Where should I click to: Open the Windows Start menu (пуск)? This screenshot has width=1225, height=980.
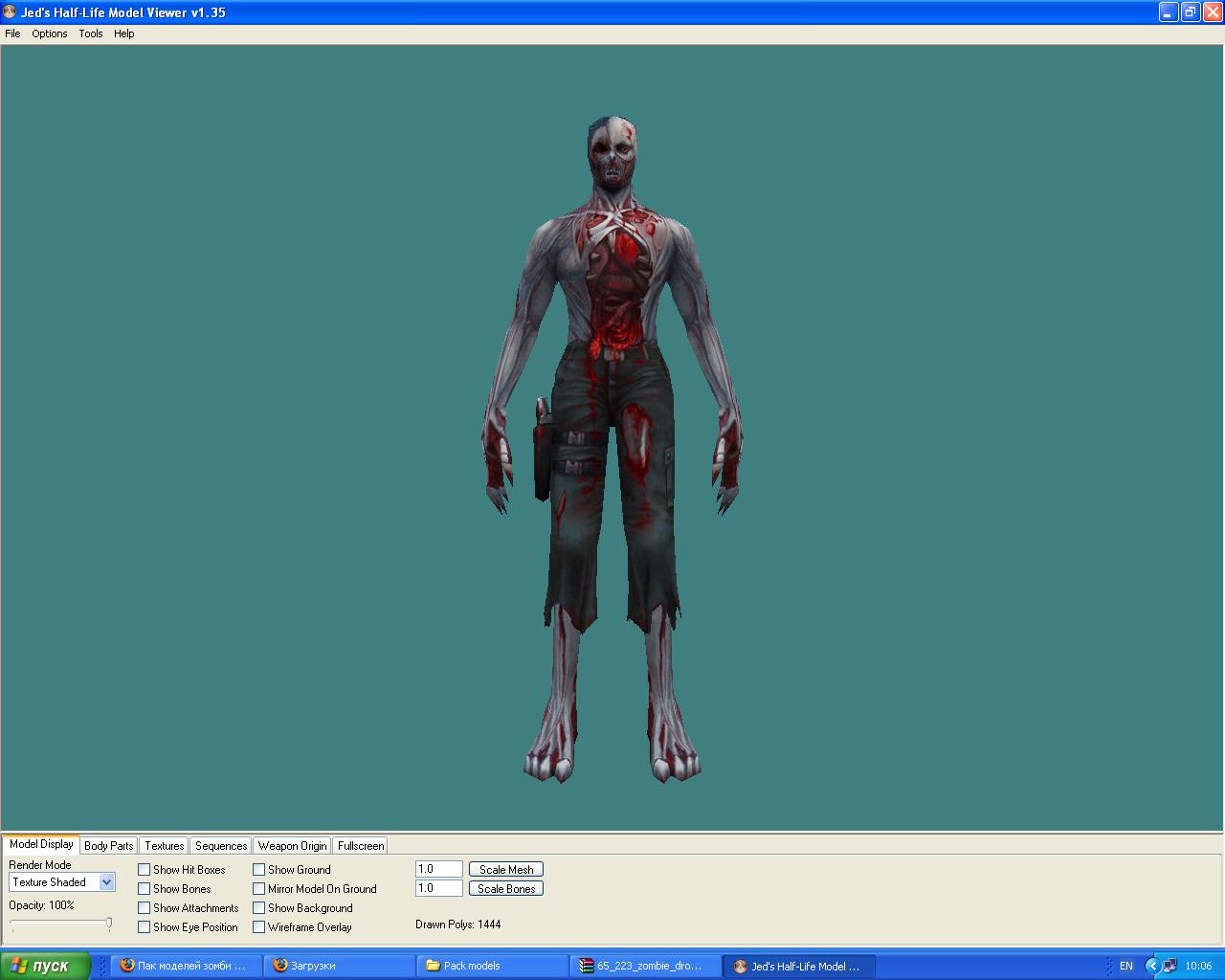point(45,966)
